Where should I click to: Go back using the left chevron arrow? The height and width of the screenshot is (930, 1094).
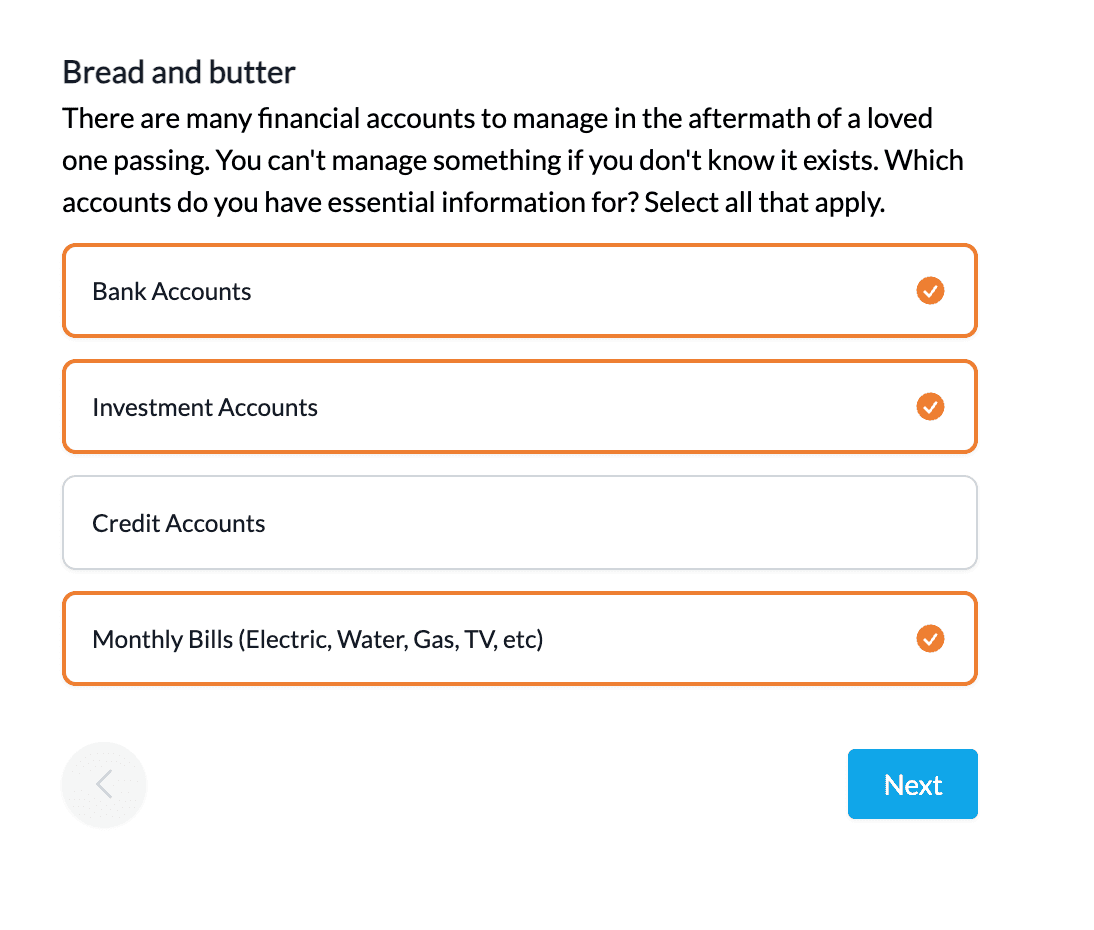(x=104, y=784)
